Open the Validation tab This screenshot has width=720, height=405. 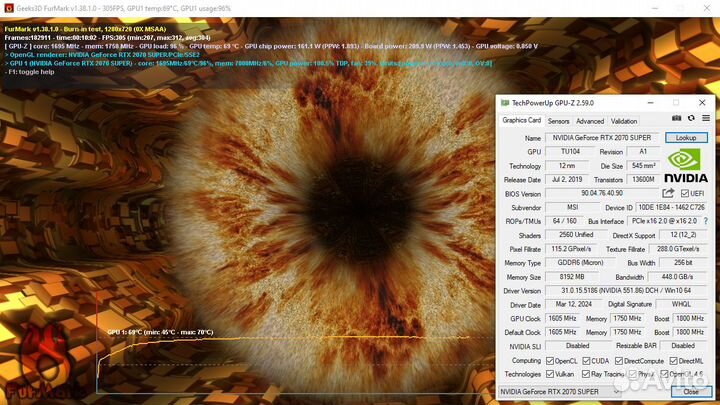[623, 121]
